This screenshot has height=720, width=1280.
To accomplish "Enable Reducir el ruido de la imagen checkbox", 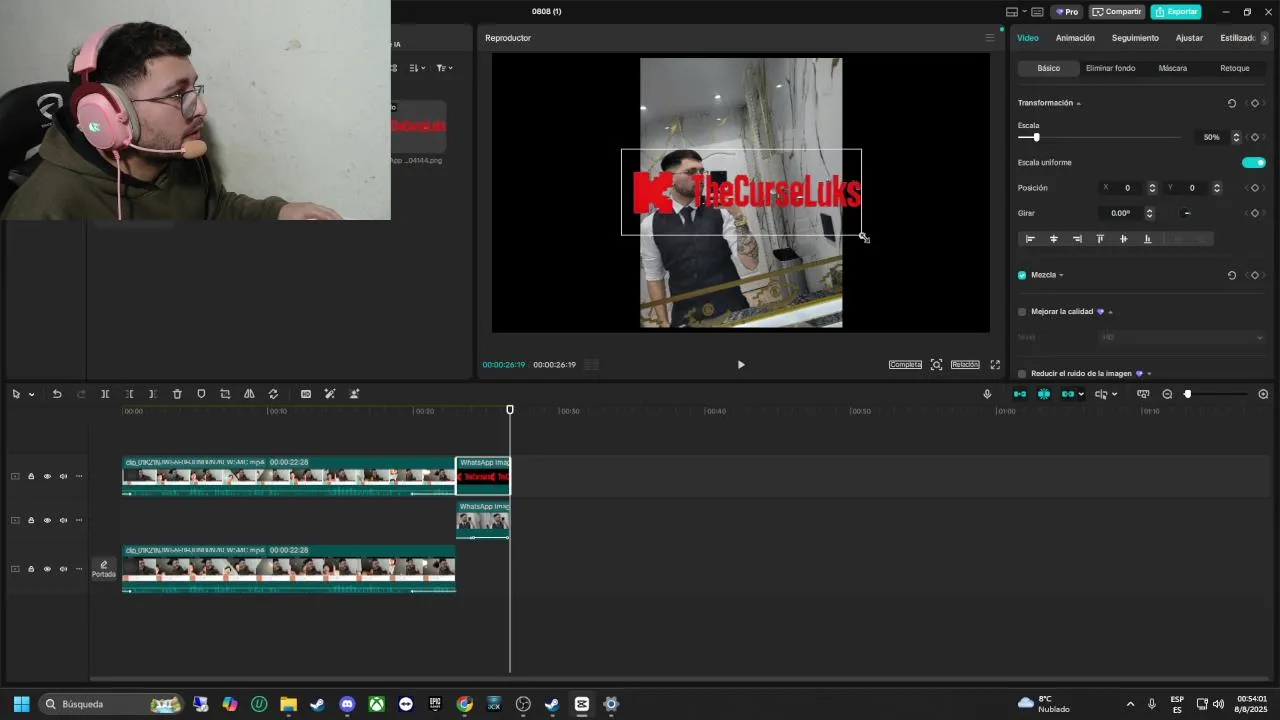I will [1022, 374].
